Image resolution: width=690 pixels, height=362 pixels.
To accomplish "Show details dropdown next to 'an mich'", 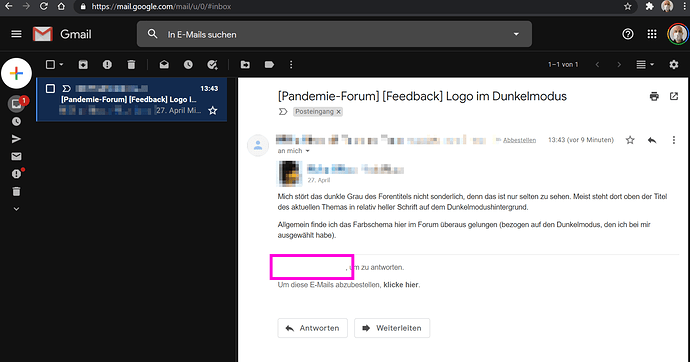I will point(308,151).
